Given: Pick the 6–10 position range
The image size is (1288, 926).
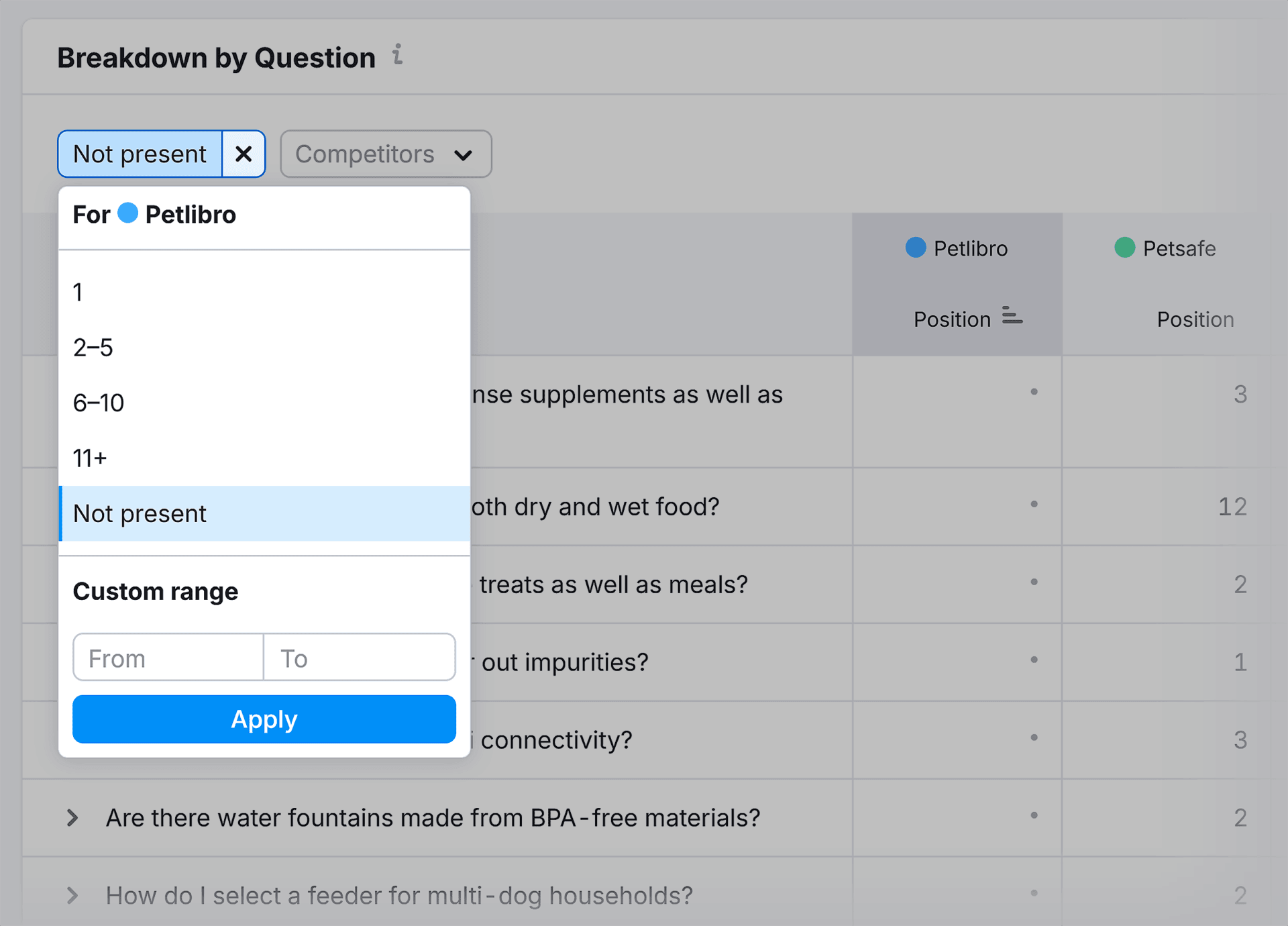Looking at the screenshot, I should (99, 403).
